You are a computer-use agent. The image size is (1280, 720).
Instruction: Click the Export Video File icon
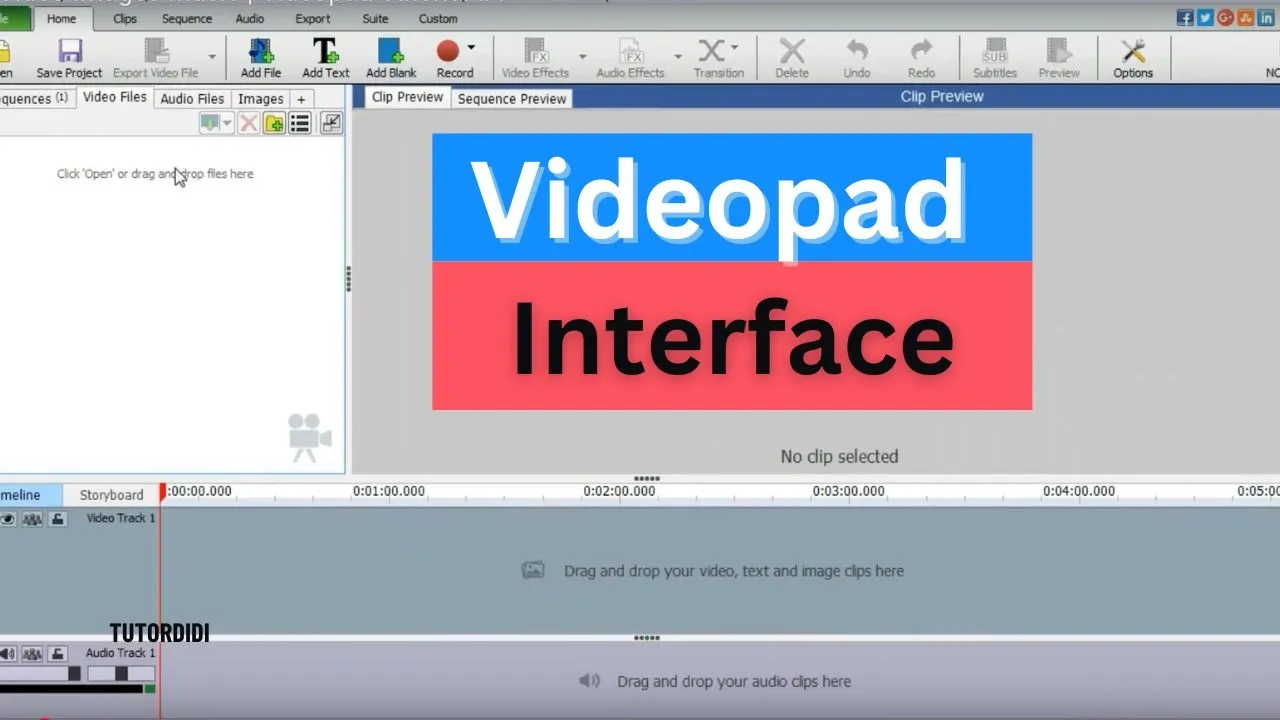click(x=156, y=51)
